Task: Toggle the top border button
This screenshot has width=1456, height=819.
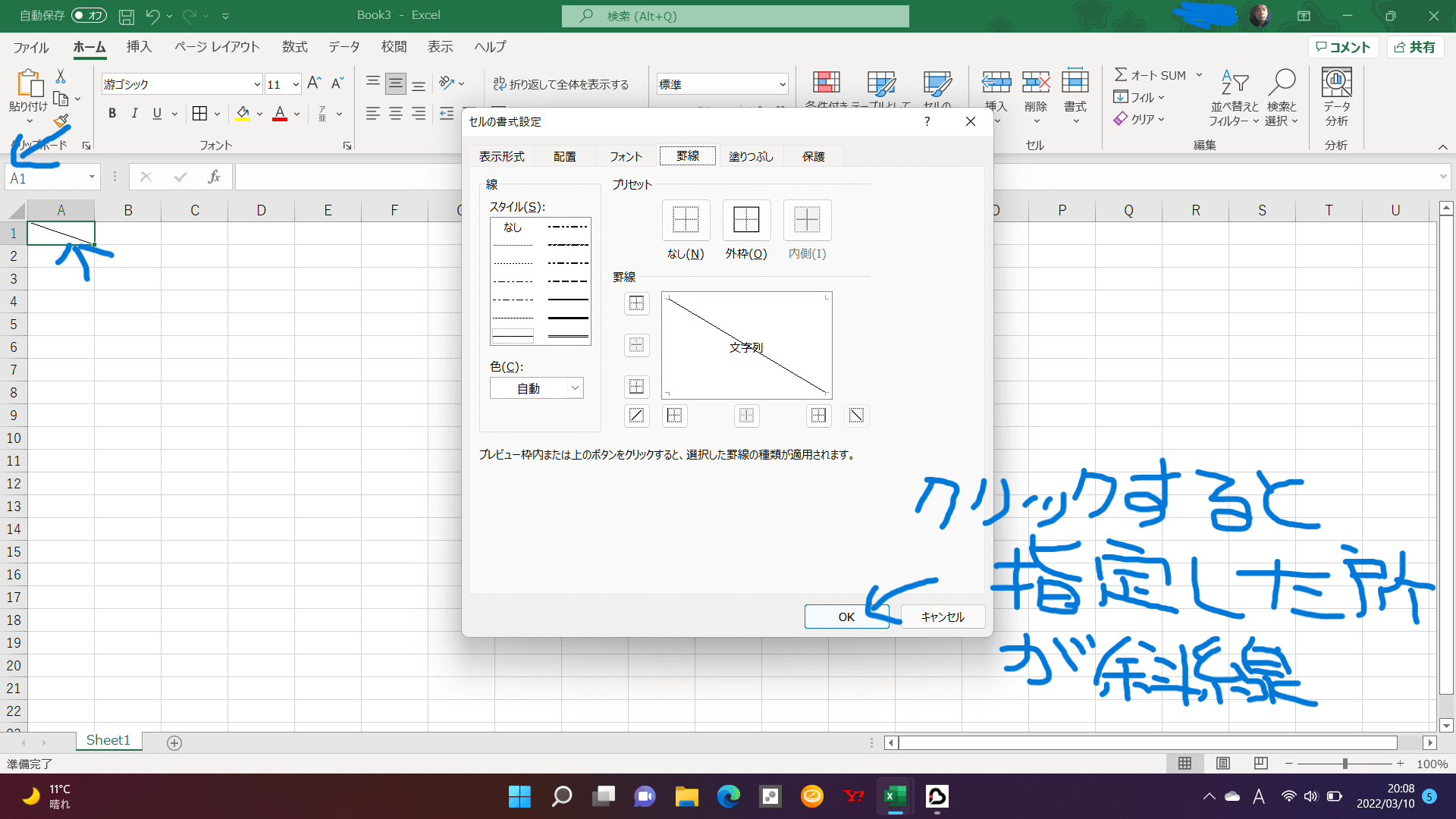Action: [636, 304]
